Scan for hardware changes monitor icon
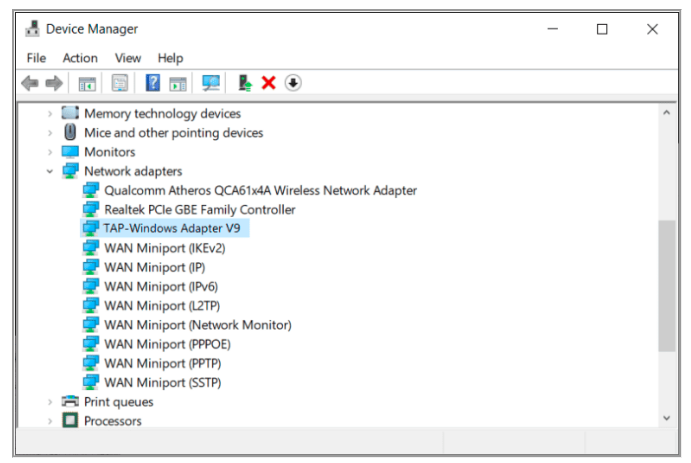This screenshot has height=463, width=691. pos(211,83)
